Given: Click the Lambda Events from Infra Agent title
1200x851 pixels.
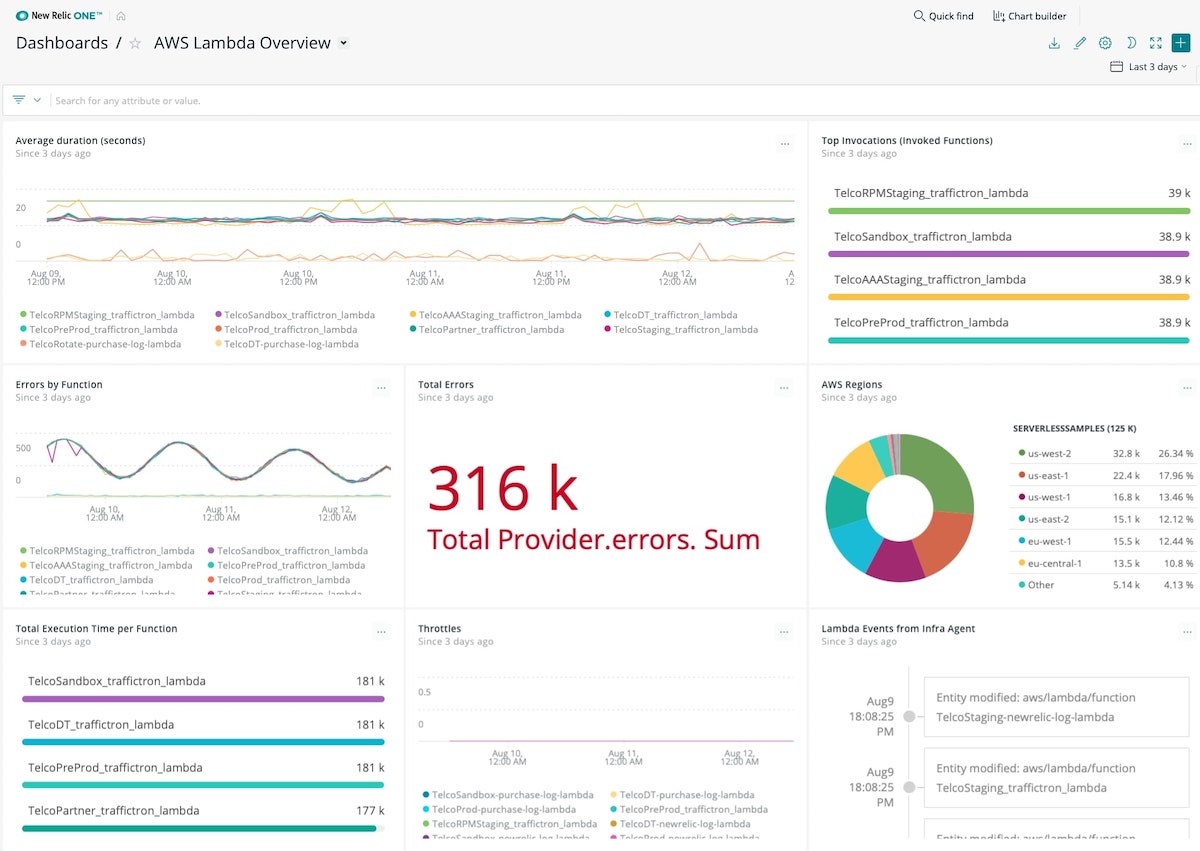Looking at the screenshot, I should (x=898, y=629).
